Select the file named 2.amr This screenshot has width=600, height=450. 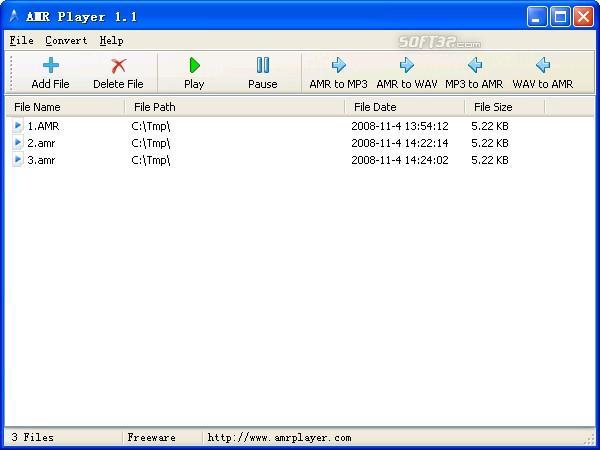point(41,143)
